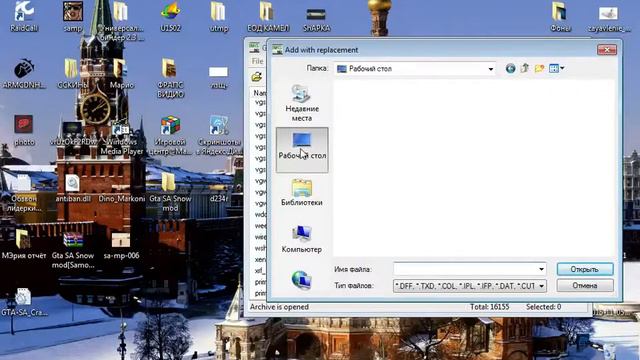Select the Gta SA Snow mod folder

[x=170, y=192]
